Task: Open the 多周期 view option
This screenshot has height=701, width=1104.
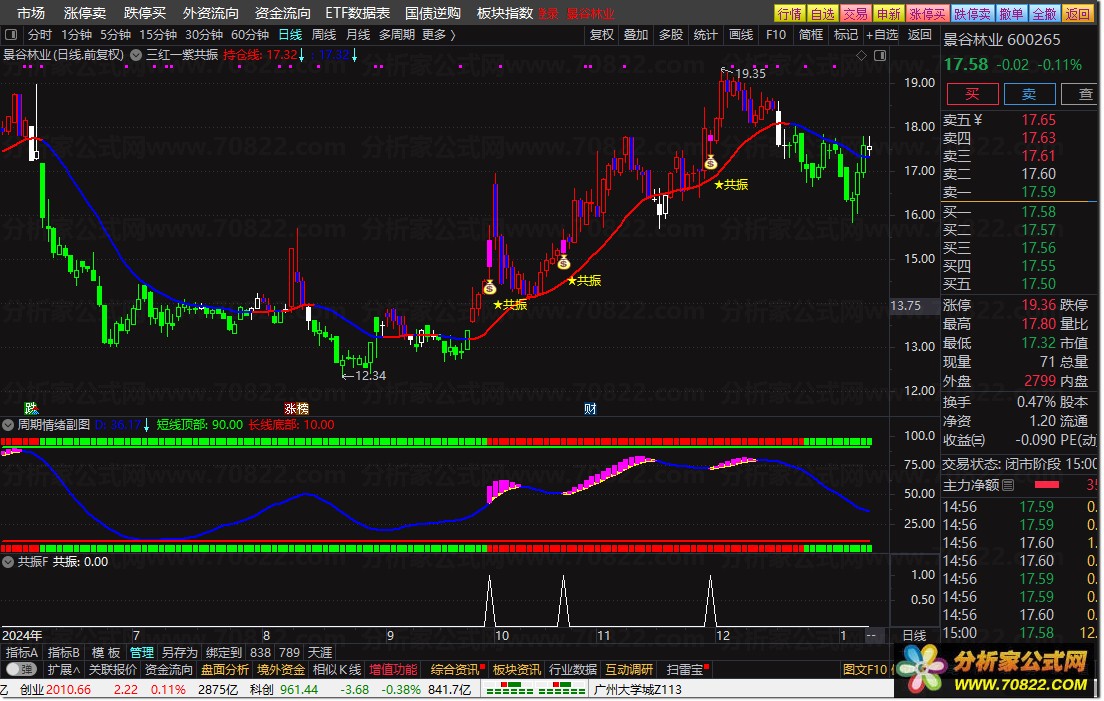Action: [x=396, y=34]
